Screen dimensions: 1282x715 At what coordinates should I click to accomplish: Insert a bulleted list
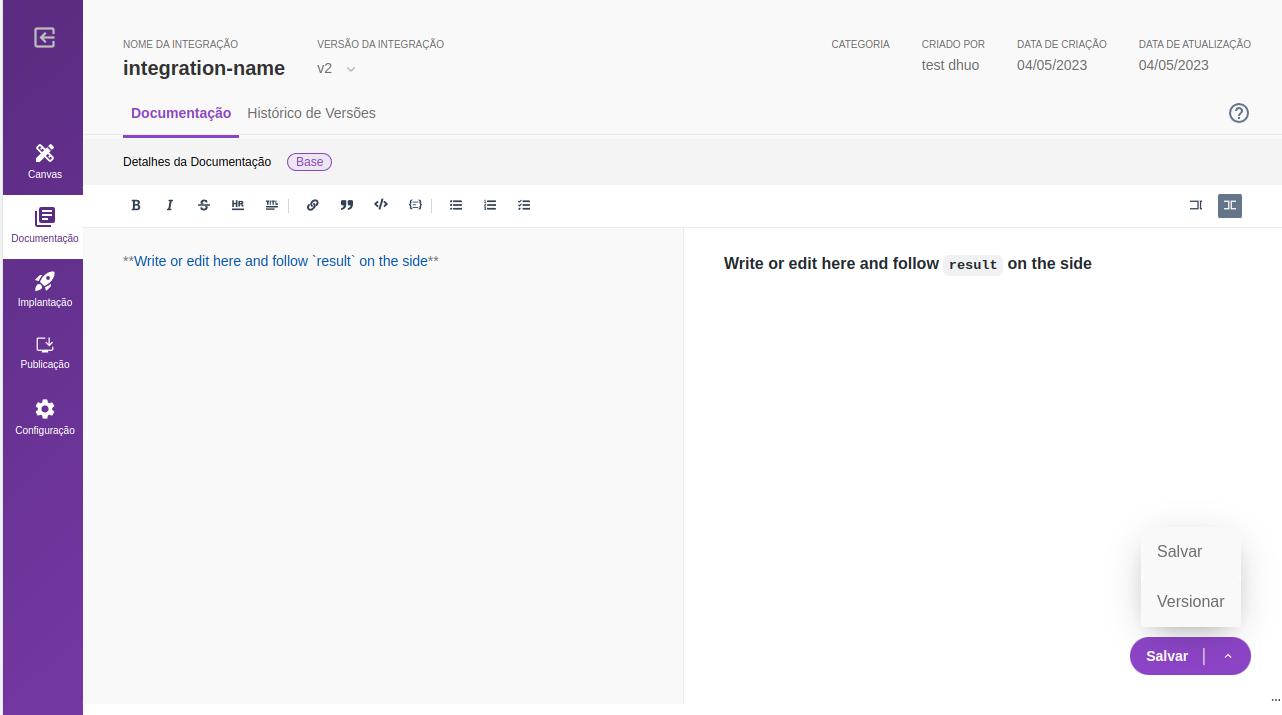click(x=456, y=205)
